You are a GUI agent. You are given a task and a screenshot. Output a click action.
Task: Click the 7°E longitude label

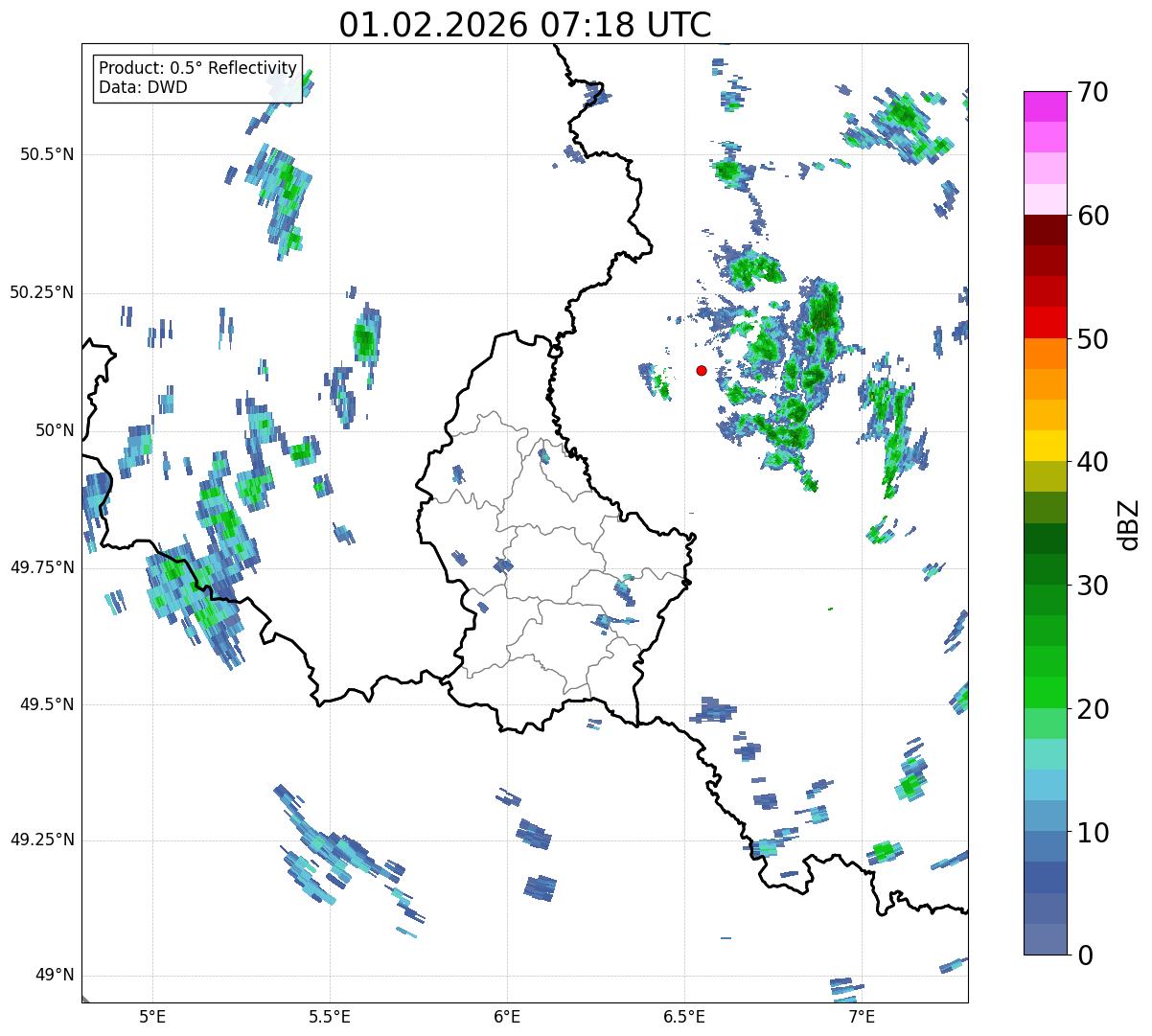(862, 1016)
